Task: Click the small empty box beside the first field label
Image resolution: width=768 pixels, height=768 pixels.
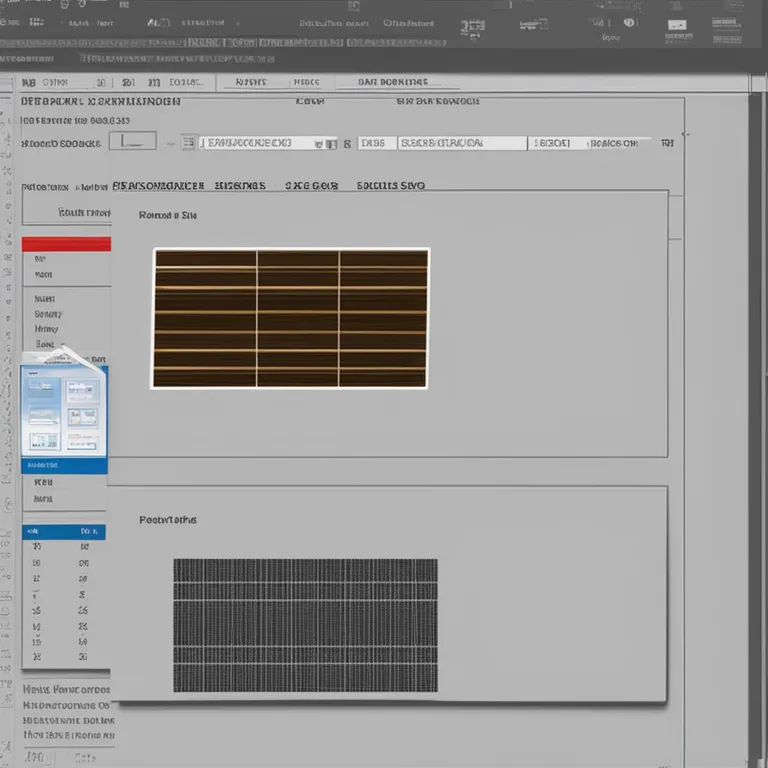Action: [x=133, y=141]
